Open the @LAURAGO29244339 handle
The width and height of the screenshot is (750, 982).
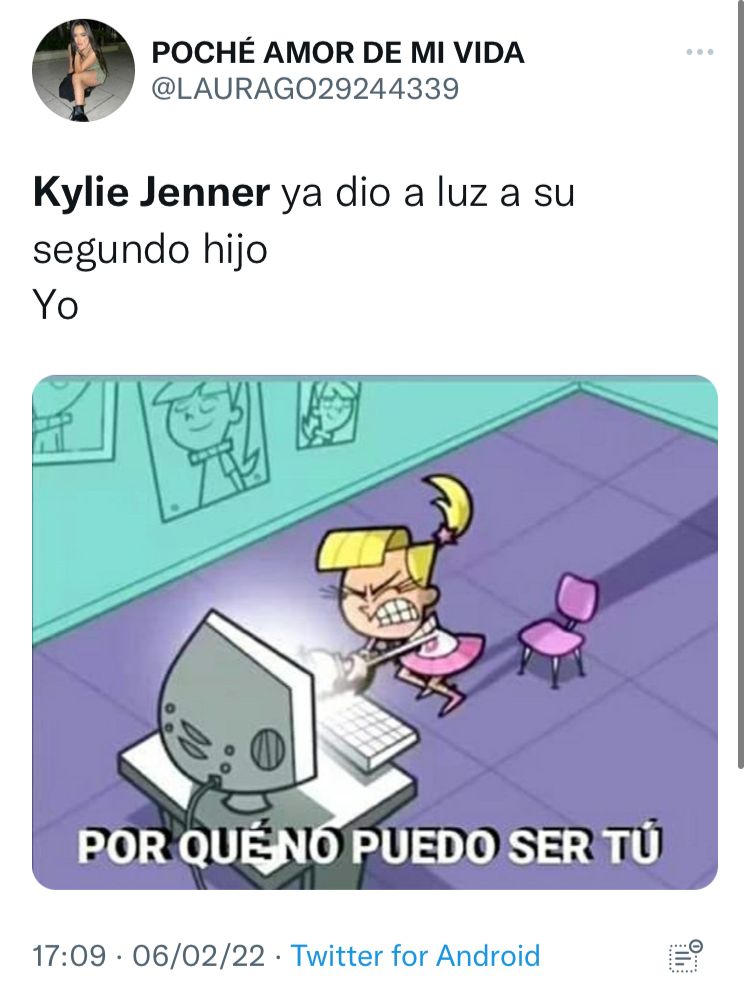[306, 89]
